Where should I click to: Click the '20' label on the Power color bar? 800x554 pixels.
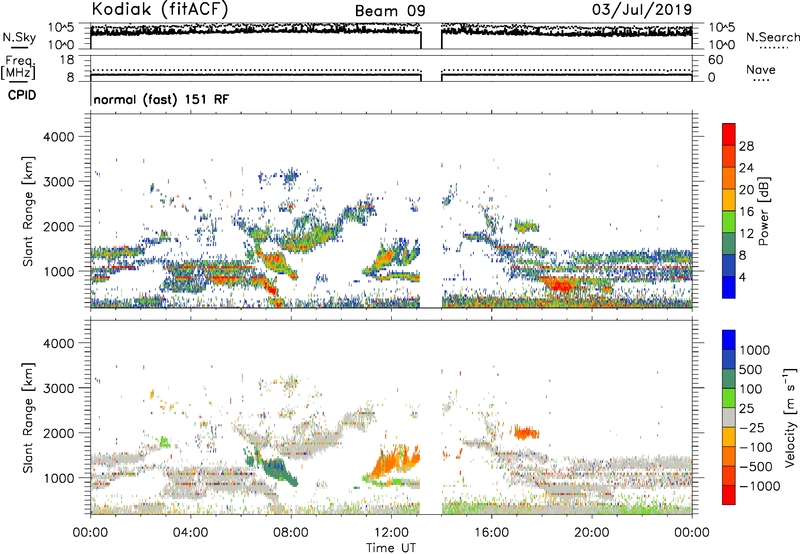(746, 190)
